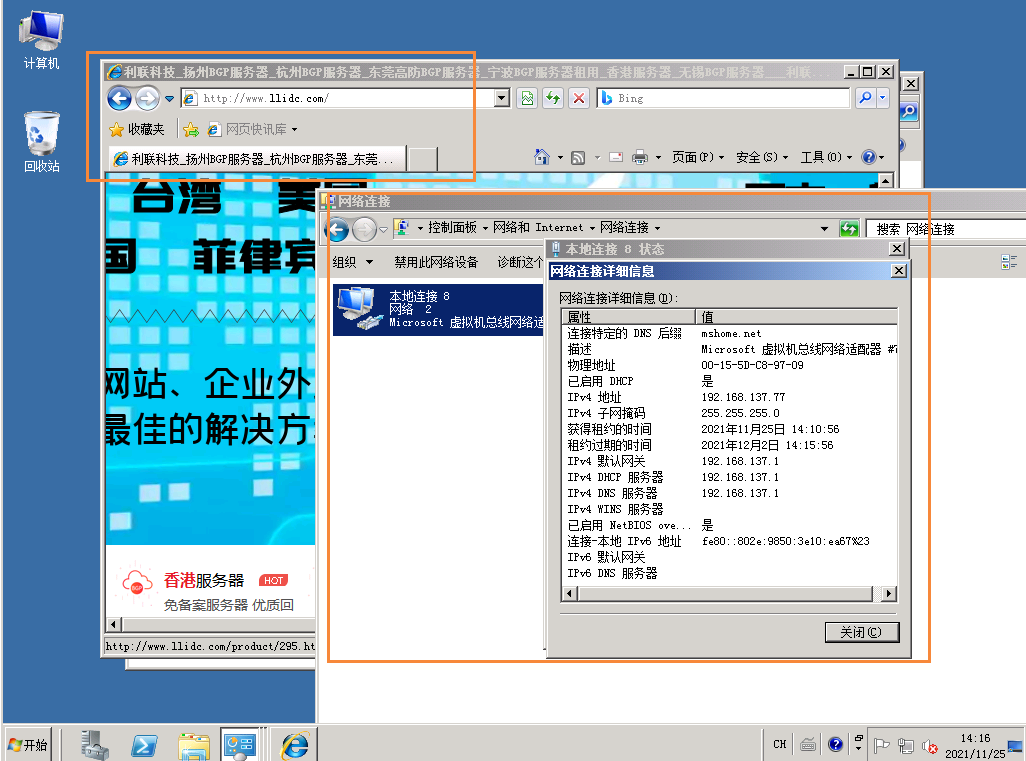This screenshot has width=1026, height=761.
Task: Launch PowerShell from the taskbar
Action: [x=145, y=745]
